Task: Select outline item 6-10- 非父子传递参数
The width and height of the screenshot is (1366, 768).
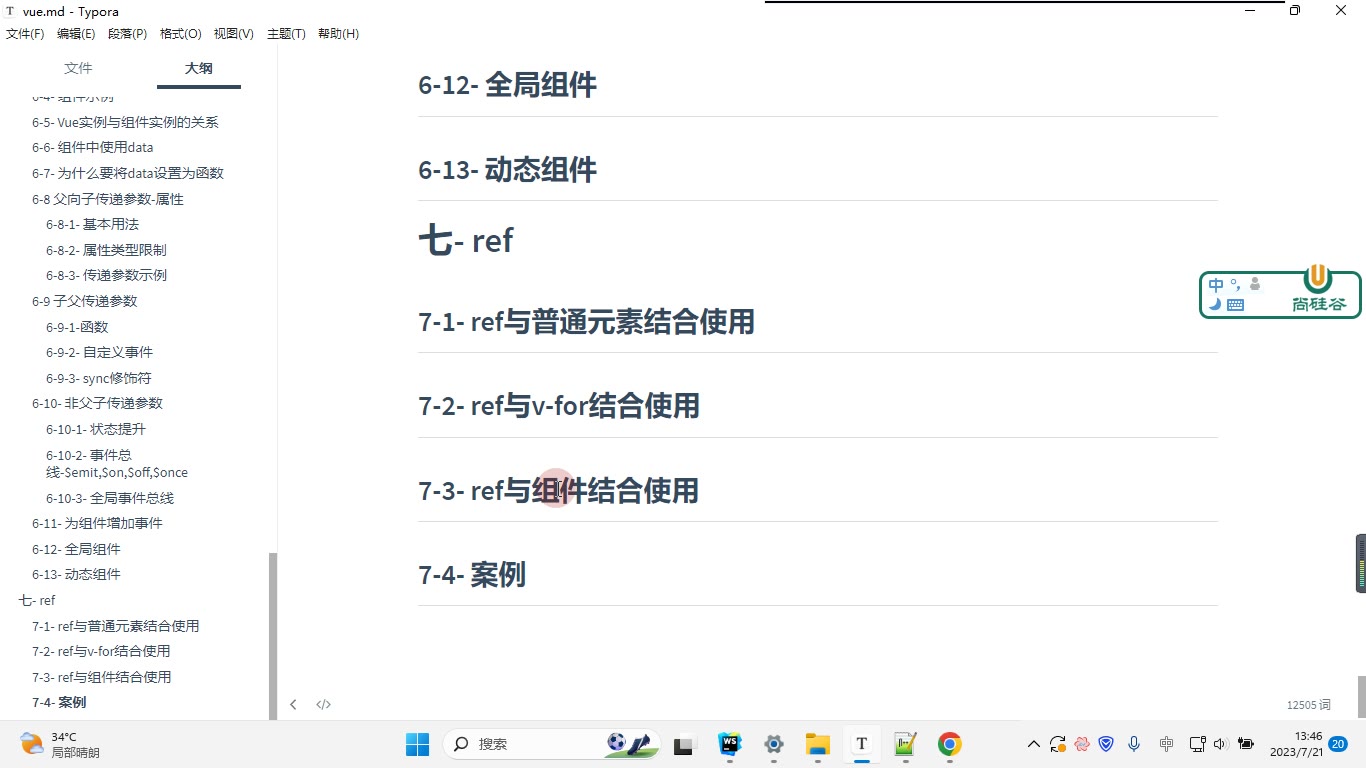Action: pyautogui.click(x=97, y=403)
